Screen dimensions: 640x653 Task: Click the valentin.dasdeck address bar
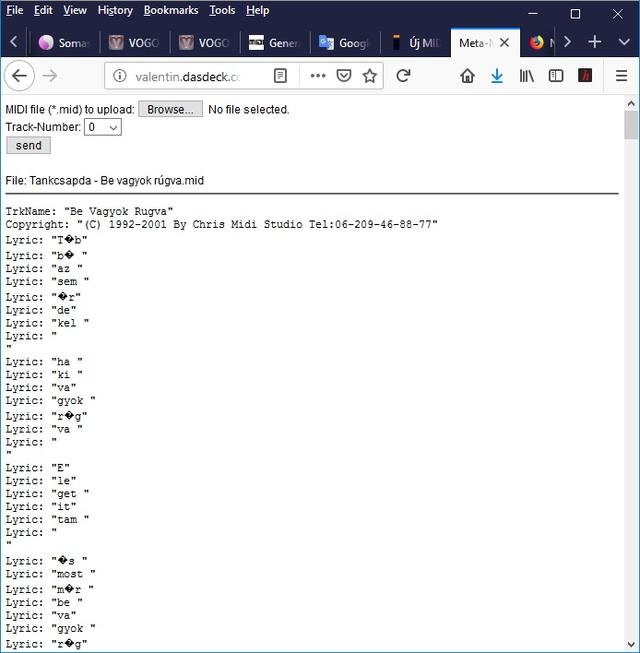(x=188, y=76)
